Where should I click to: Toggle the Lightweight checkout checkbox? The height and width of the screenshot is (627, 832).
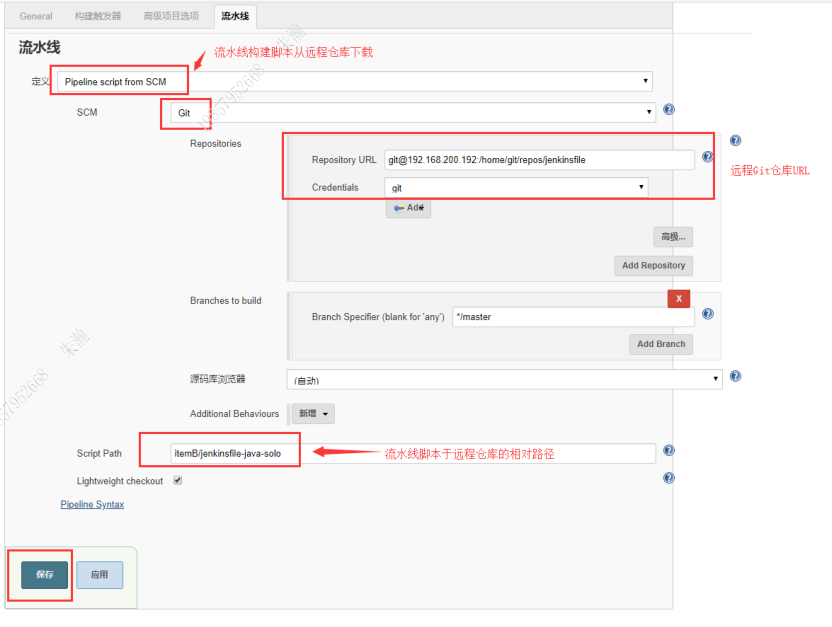pyautogui.click(x=178, y=480)
